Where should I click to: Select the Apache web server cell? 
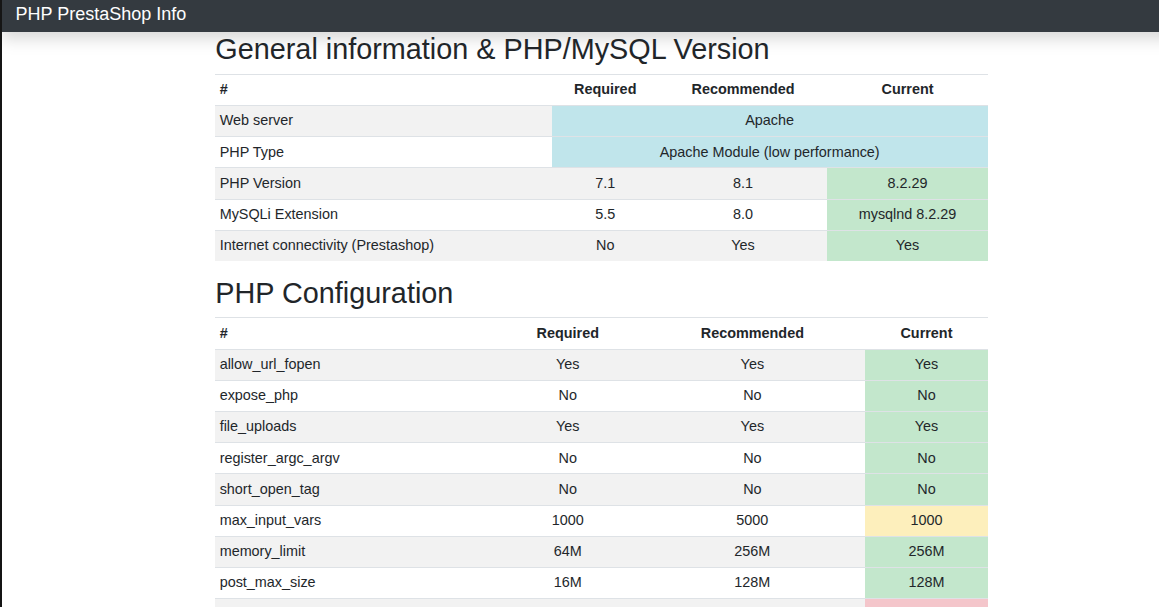coord(769,120)
